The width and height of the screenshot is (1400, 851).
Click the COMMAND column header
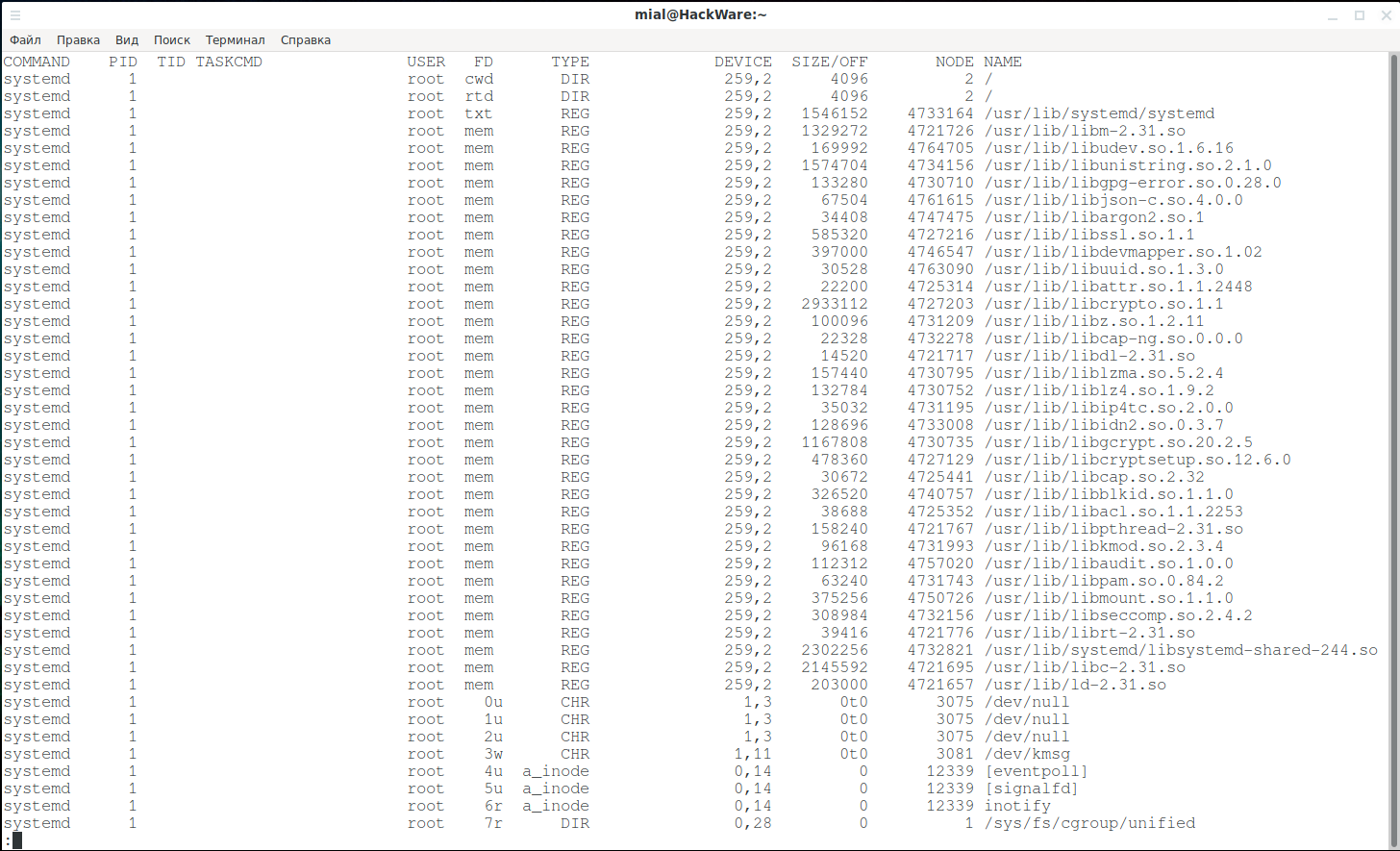click(37, 62)
